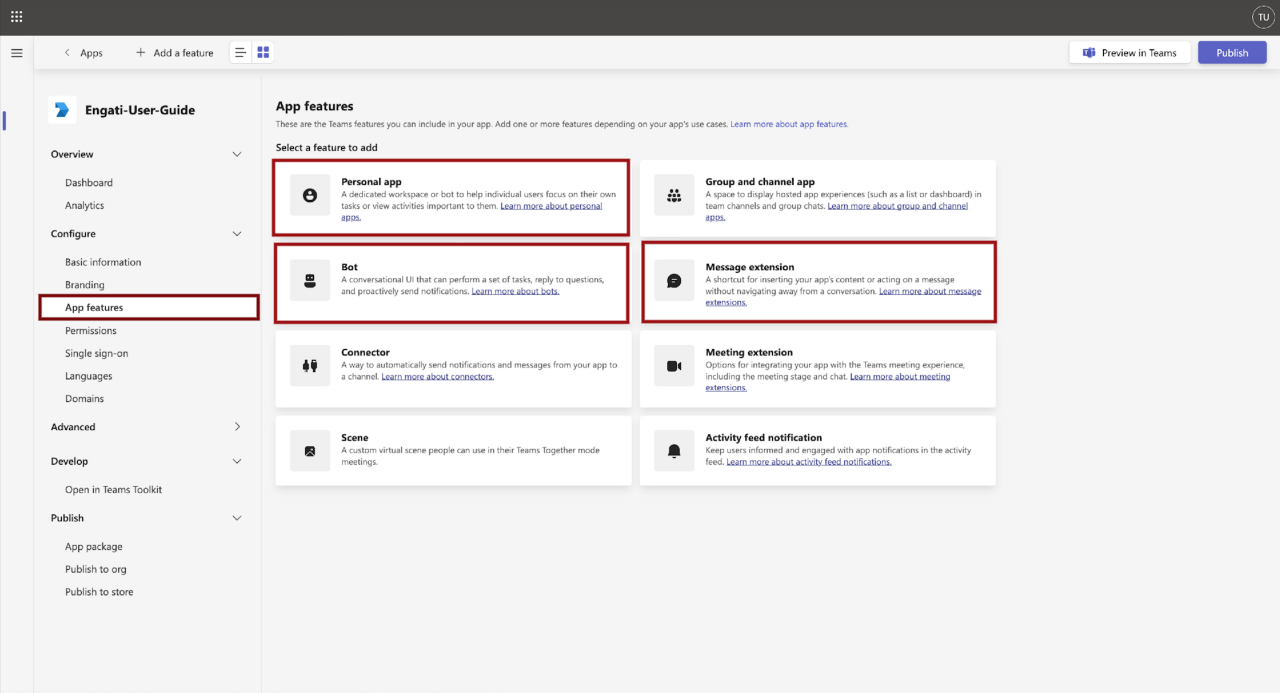Open Learn more about personal apps link
This screenshot has height=693, width=1280.
pos(551,206)
